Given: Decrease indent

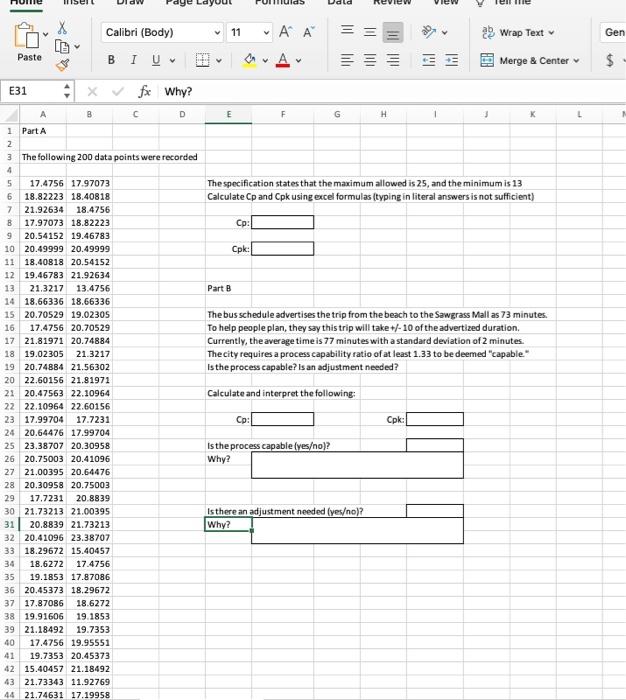Looking at the screenshot, I should click(x=429, y=60).
